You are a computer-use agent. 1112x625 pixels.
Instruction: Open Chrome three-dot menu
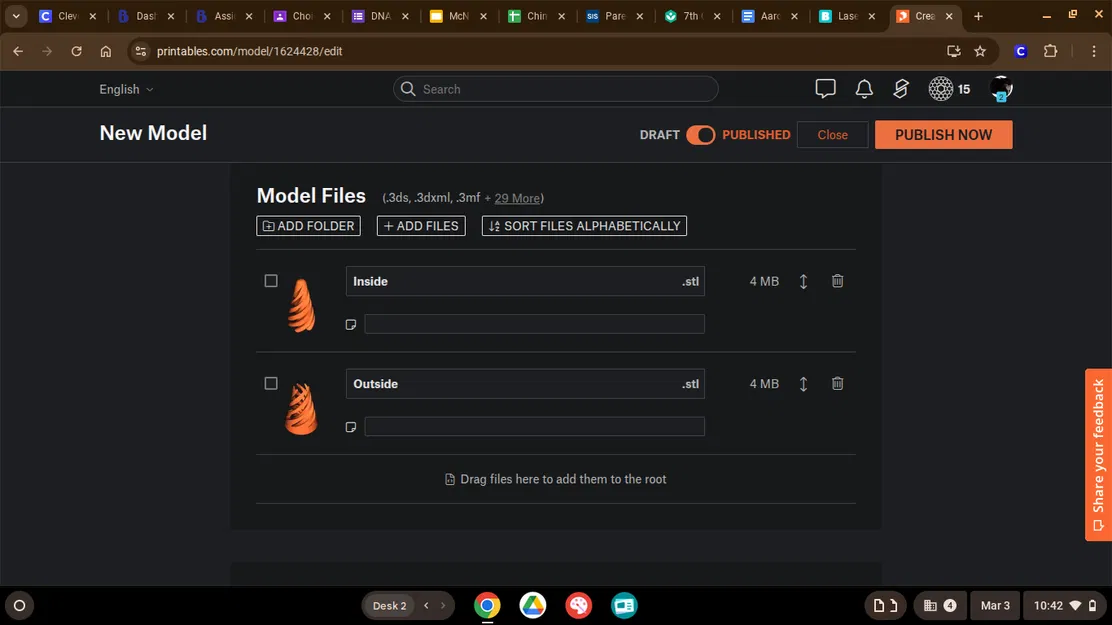1094,51
